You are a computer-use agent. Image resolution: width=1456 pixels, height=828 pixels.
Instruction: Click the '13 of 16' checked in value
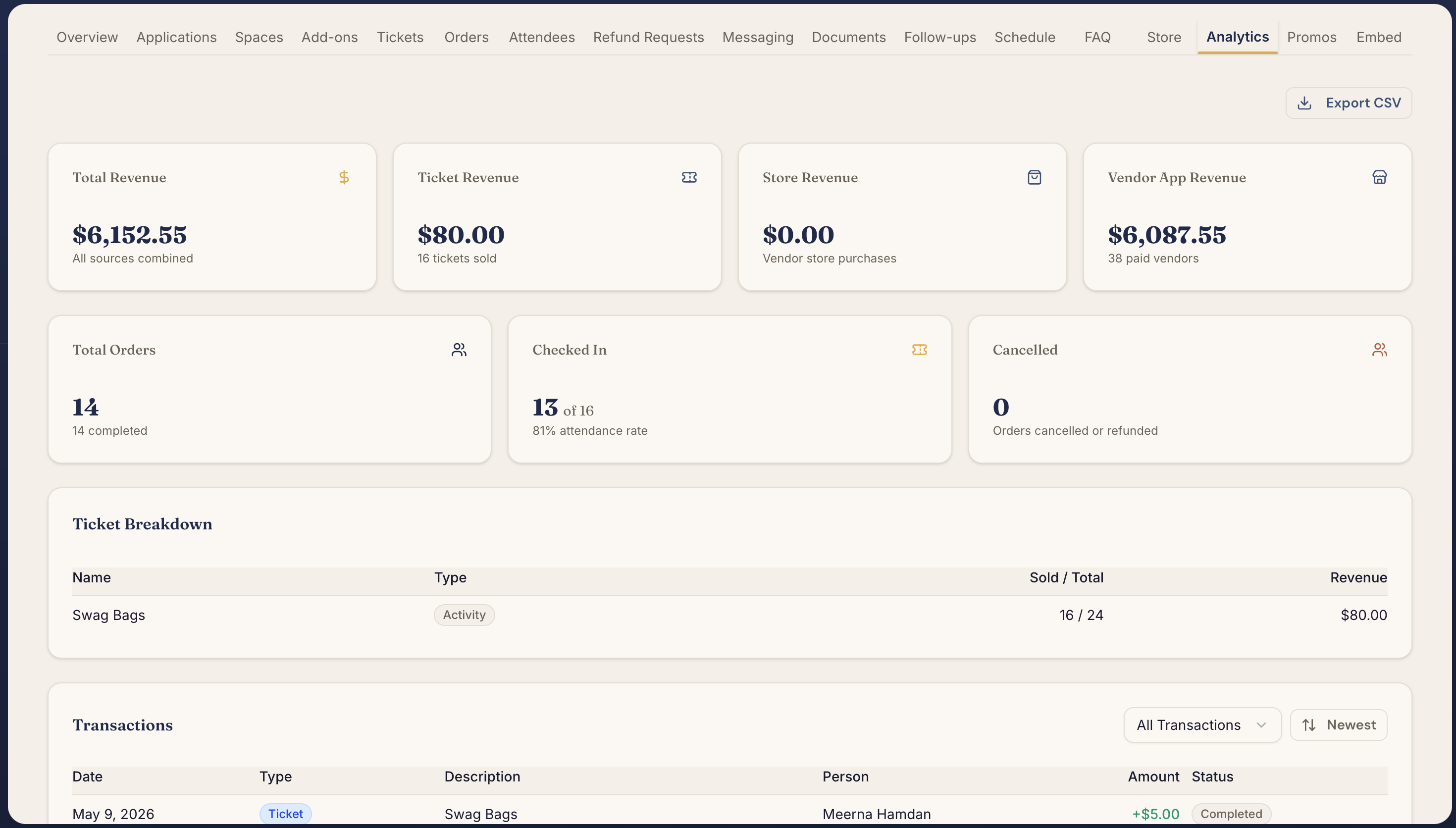pyautogui.click(x=563, y=407)
